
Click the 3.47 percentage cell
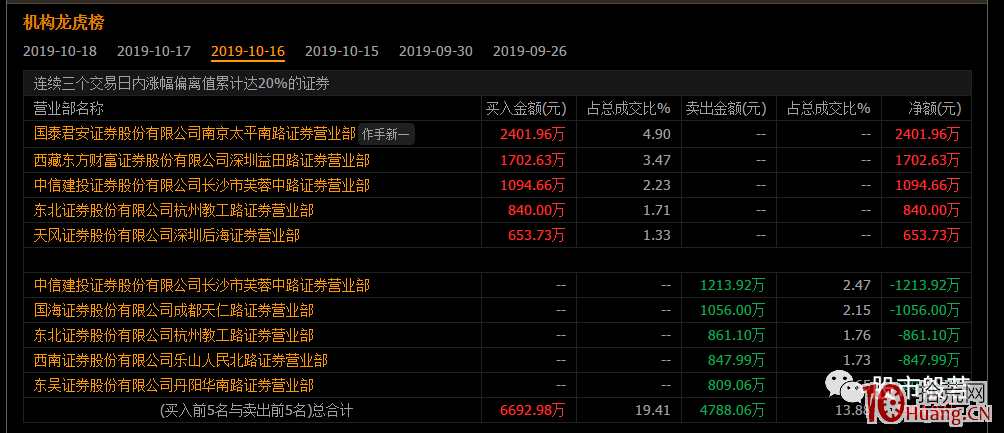tap(658, 160)
